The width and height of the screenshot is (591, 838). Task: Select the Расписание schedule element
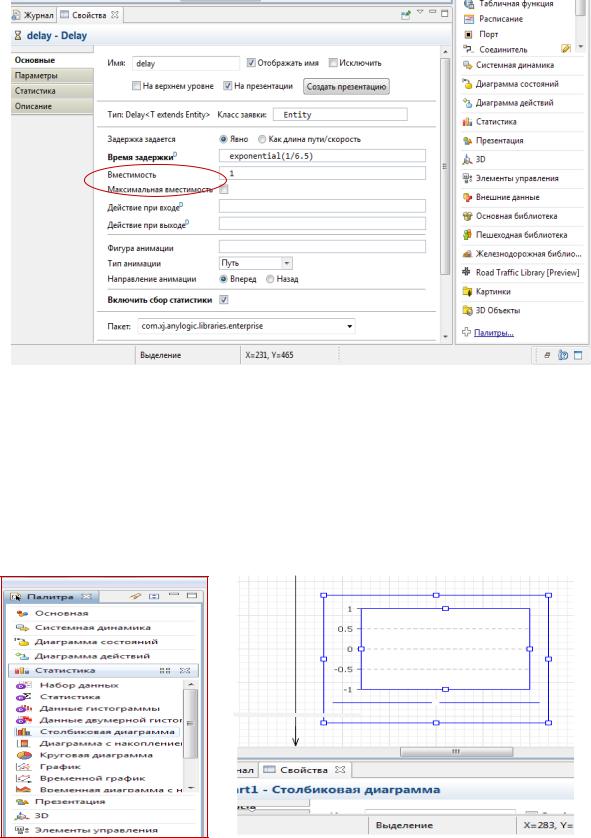pyautogui.click(x=500, y=19)
